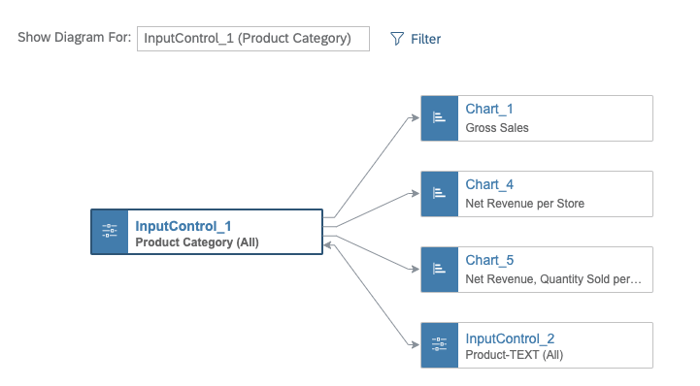Click the InputControl_1 slider icon
Screen dimensions: 700x386
pyautogui.click(x=109, y=232)
